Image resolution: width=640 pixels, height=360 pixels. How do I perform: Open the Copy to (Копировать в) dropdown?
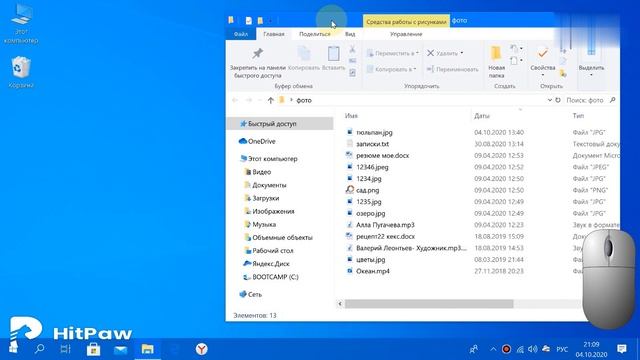391,69
